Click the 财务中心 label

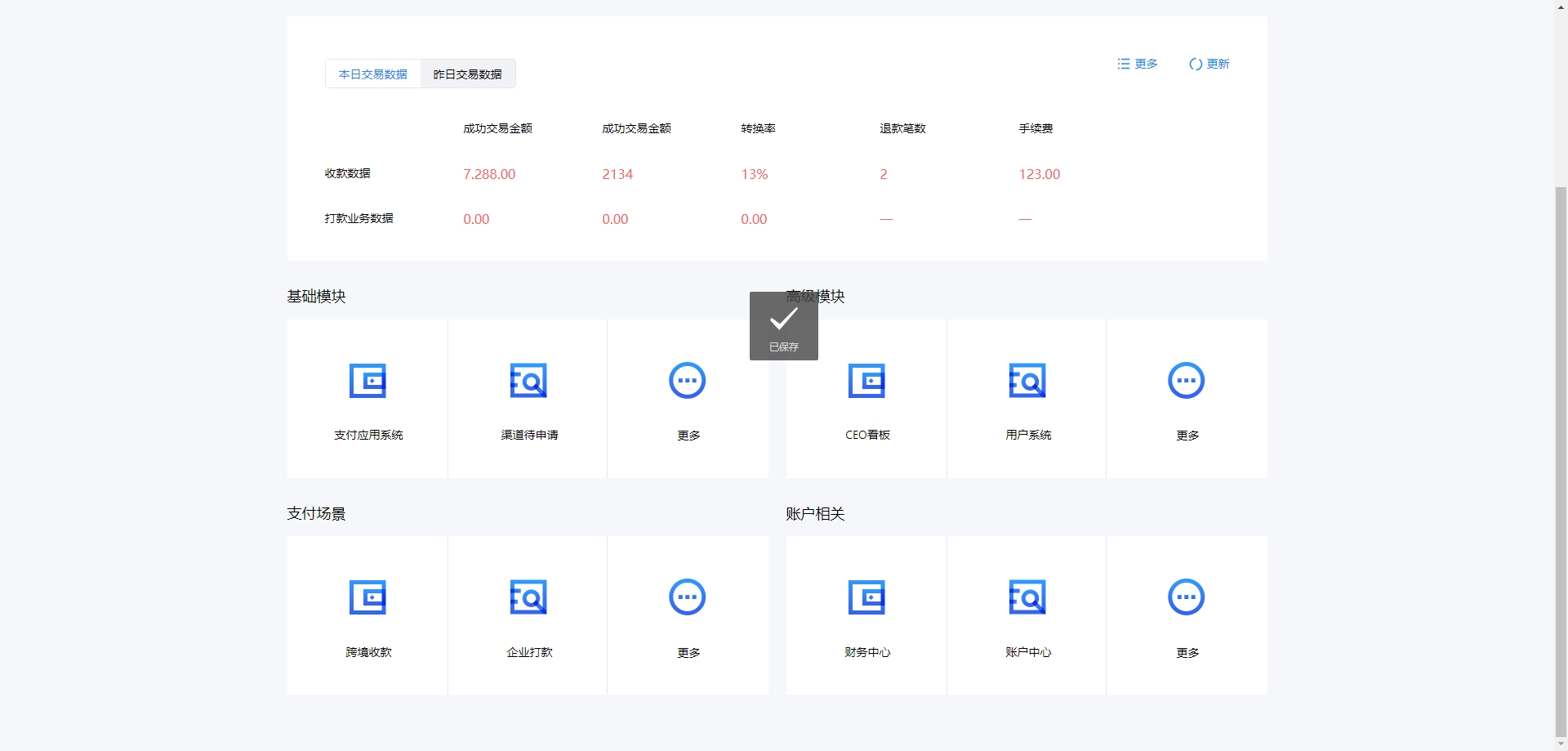pos(867,652)
